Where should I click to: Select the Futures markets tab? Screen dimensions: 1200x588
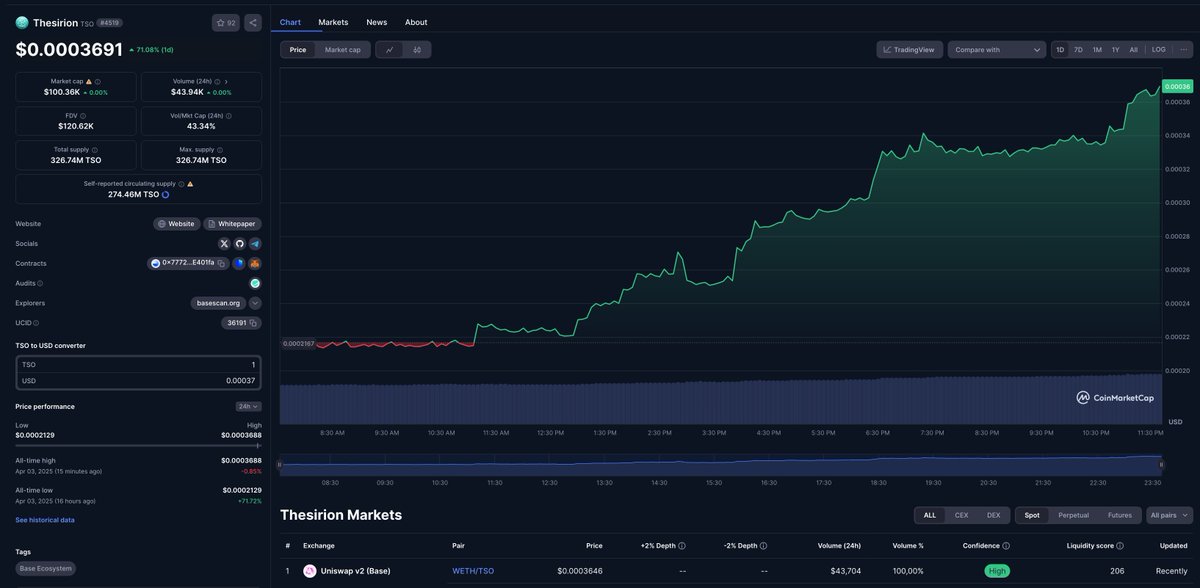1119,515
